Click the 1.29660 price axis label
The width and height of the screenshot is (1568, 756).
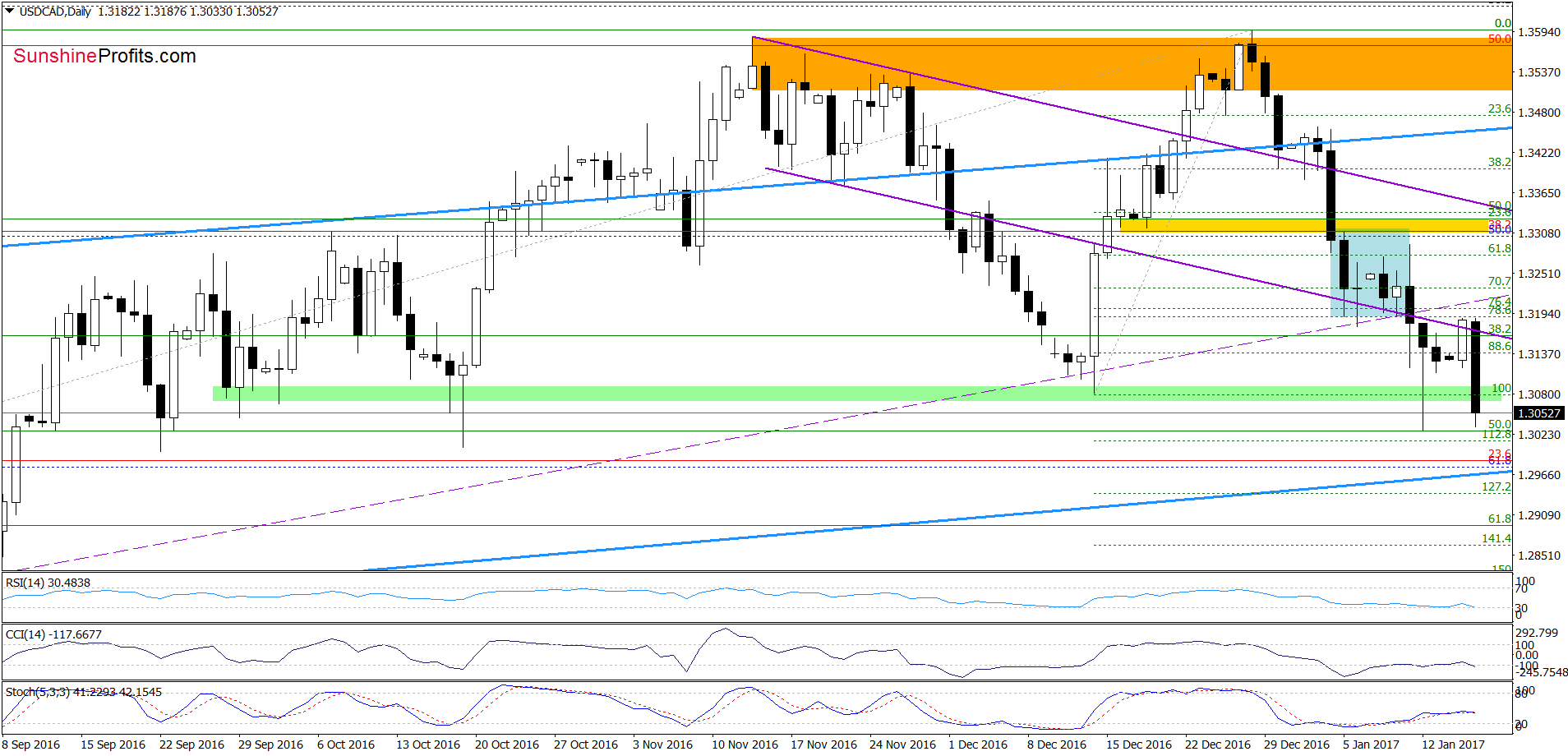click(1538, 475)
